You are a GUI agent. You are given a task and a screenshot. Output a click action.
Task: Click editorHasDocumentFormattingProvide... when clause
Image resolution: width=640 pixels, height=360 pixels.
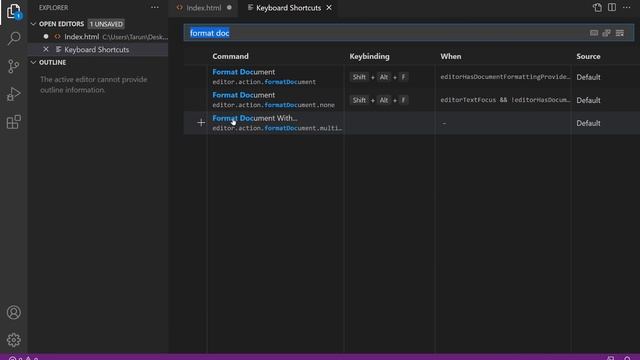pyautogui.click(x=505, y=77)
